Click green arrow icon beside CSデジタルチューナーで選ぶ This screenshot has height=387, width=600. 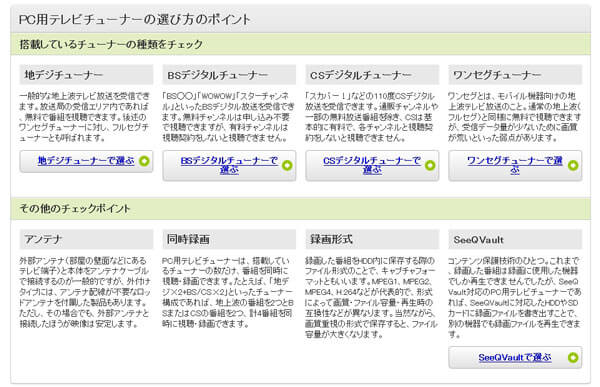pyautogui.click(x=430, y=165)
